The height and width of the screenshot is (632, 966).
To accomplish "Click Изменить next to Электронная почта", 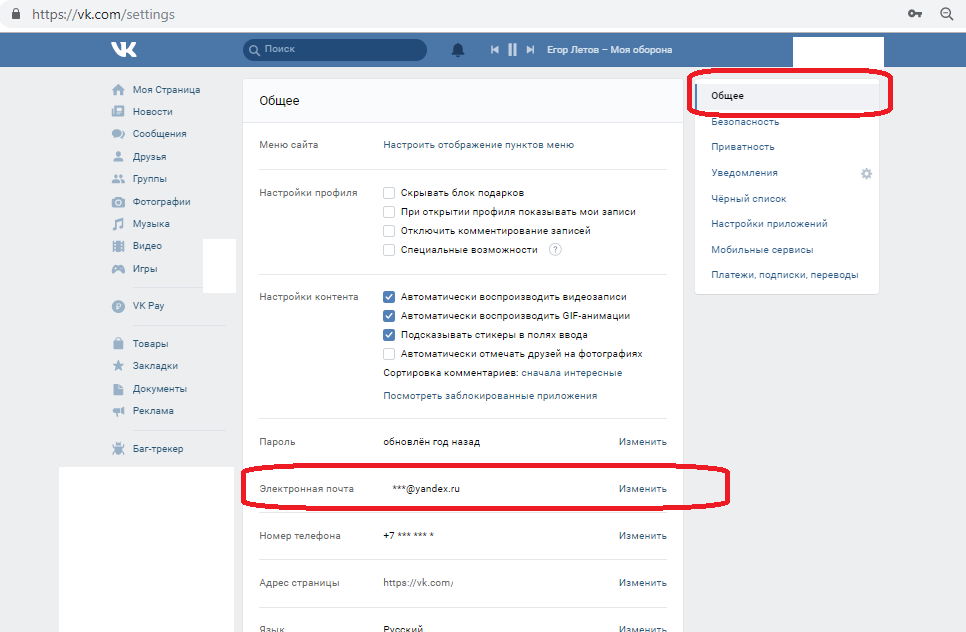I will (x=643, y=489).
